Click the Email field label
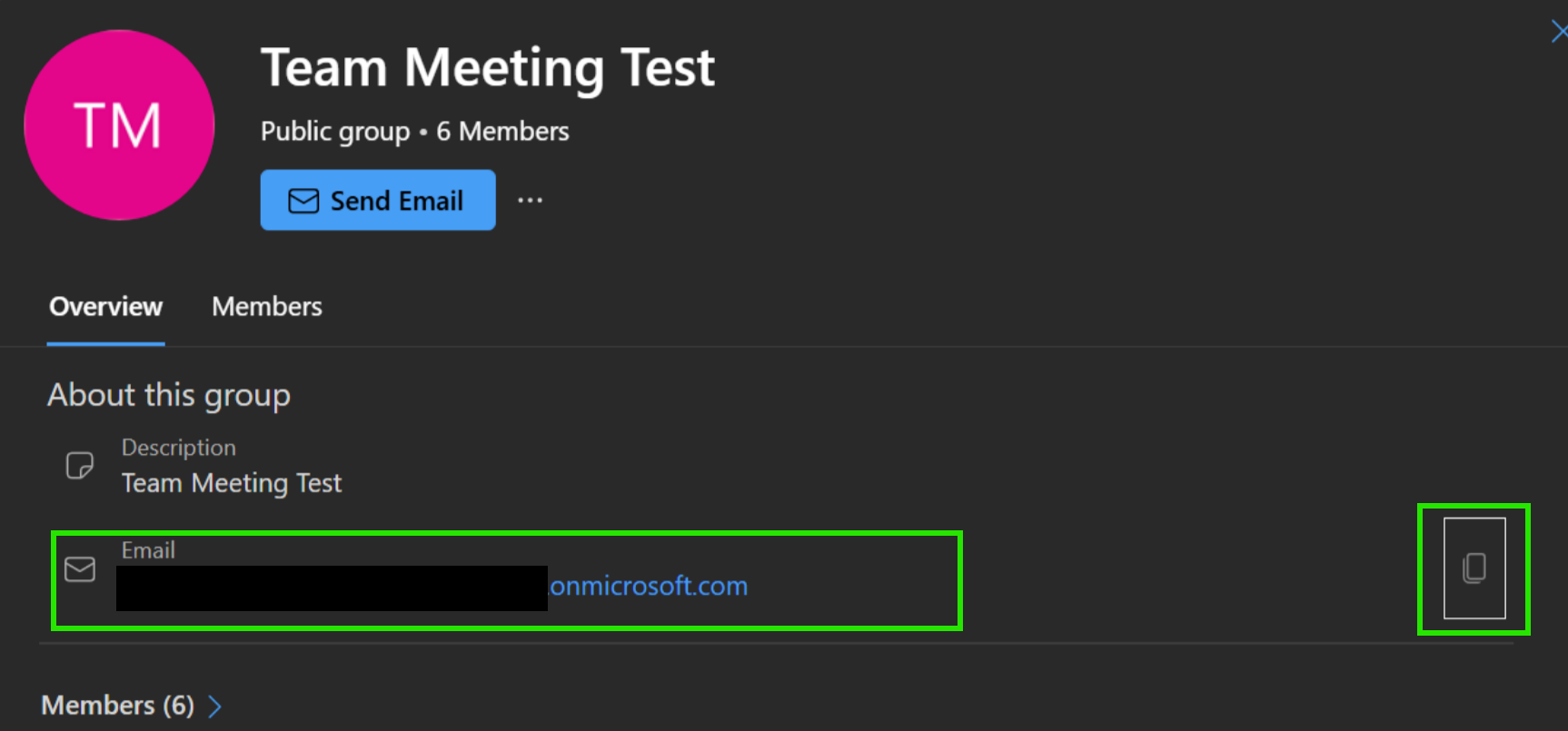 148,550
